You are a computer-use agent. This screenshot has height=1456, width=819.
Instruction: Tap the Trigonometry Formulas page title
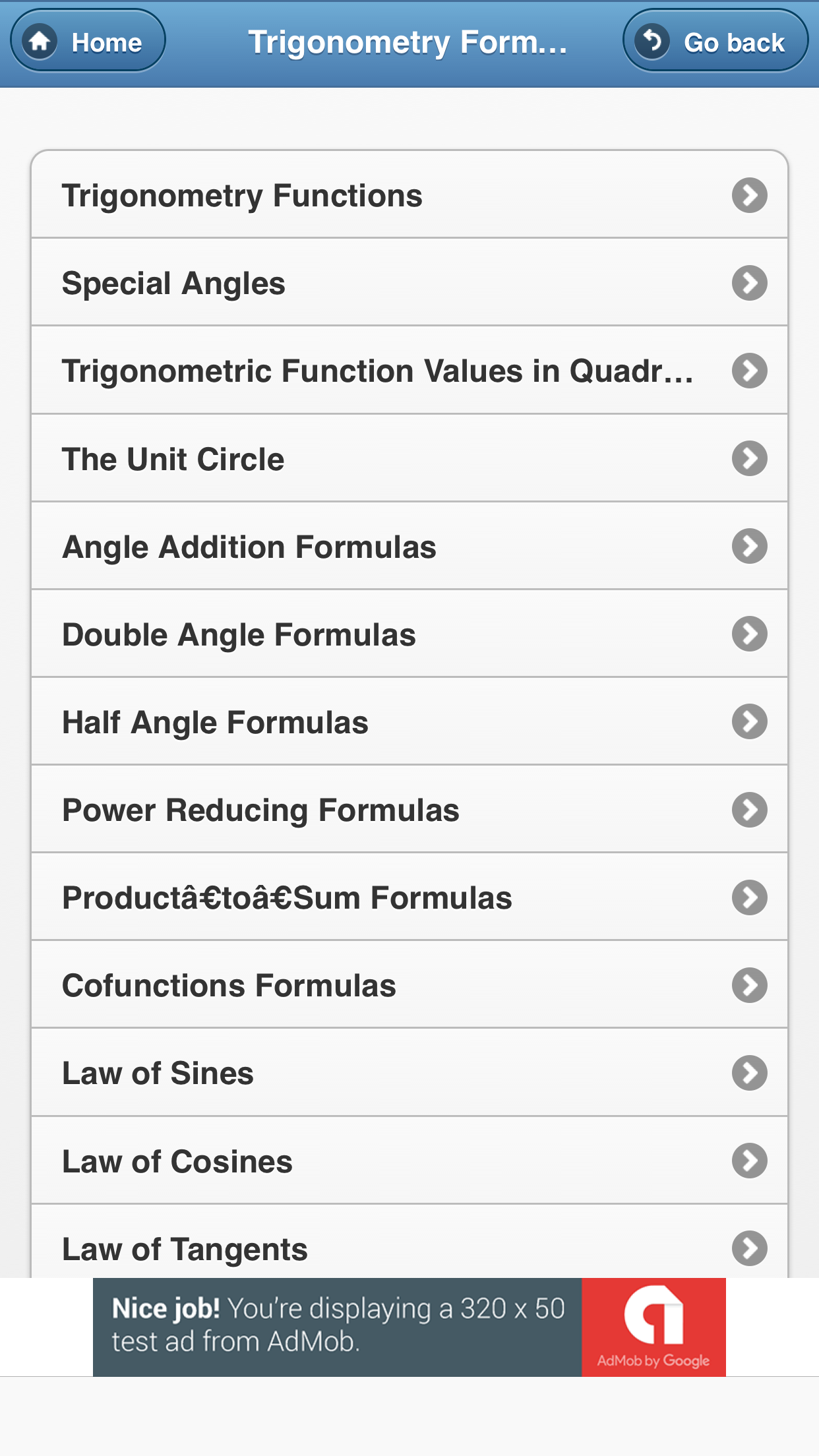(x=408, y=42)
